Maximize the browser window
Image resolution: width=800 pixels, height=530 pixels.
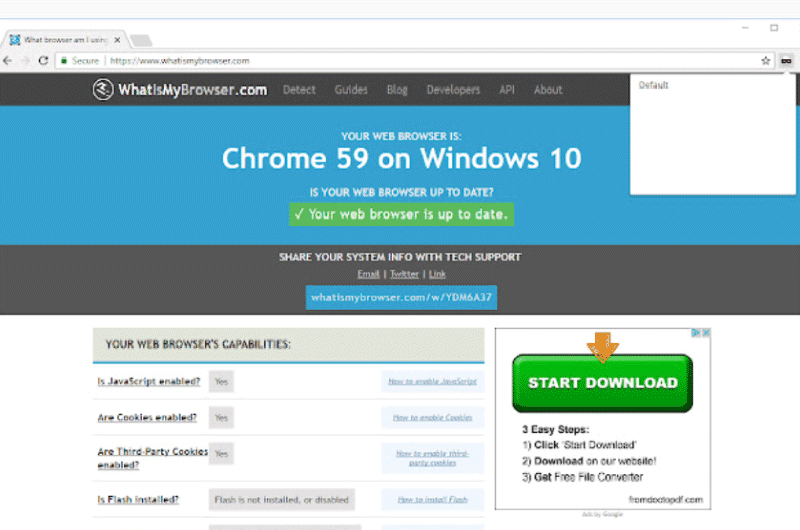click(774, 28)
